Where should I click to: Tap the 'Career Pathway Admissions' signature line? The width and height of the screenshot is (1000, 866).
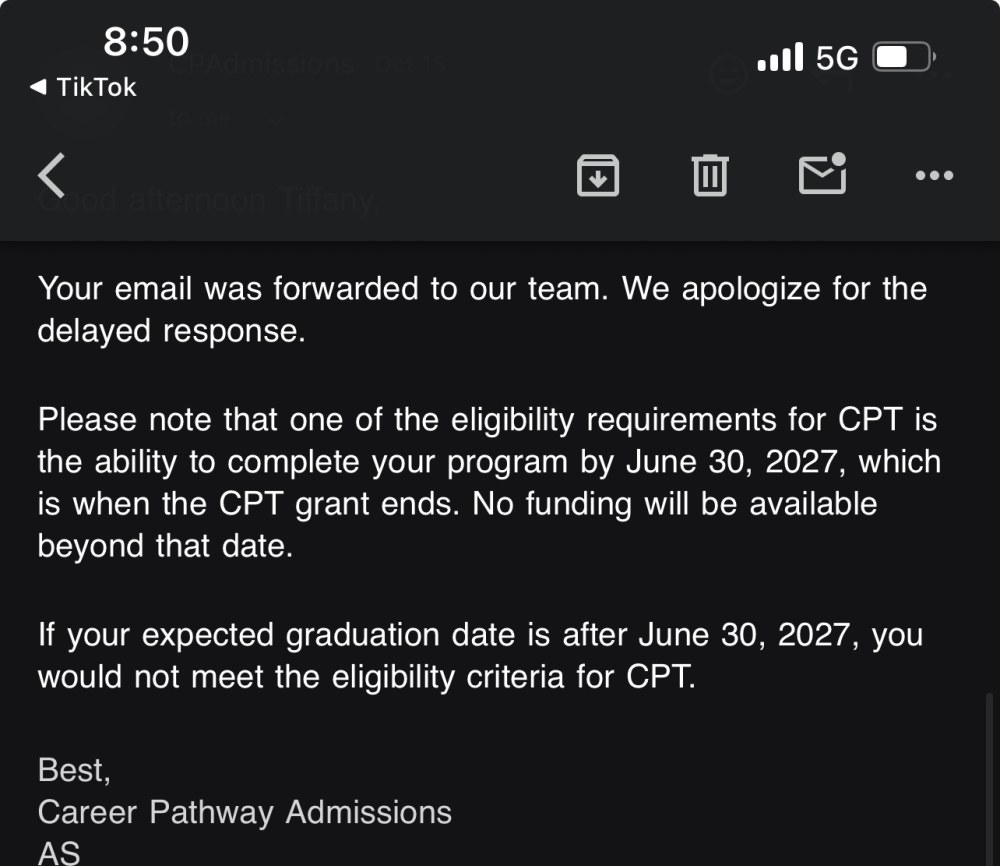[244, 811]
